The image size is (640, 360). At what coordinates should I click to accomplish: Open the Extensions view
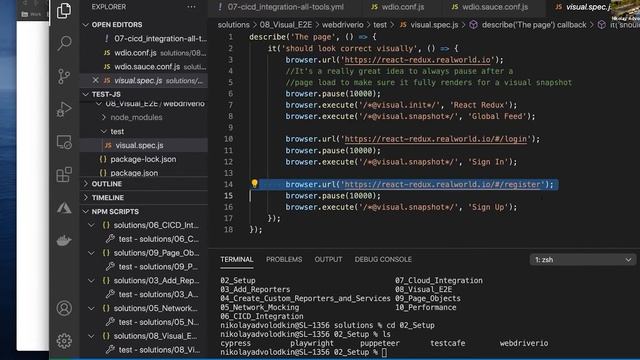(x=64, y=175)
